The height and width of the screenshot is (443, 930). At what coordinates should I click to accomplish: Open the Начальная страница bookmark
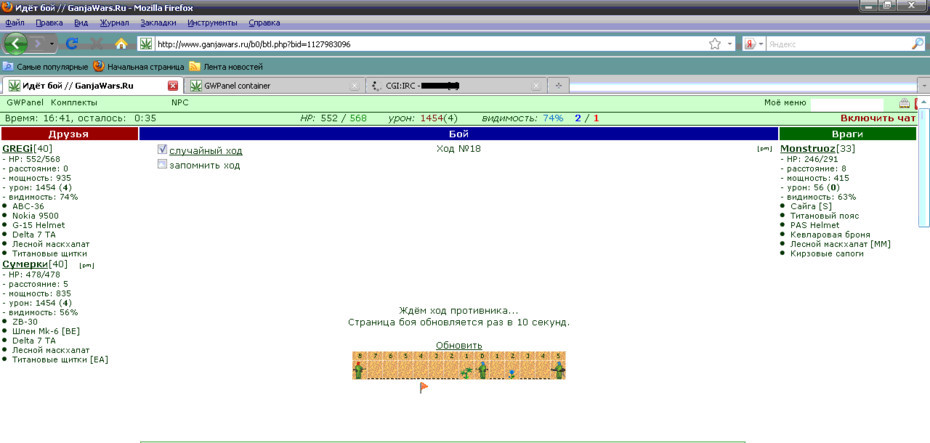[x=139, y=67]
